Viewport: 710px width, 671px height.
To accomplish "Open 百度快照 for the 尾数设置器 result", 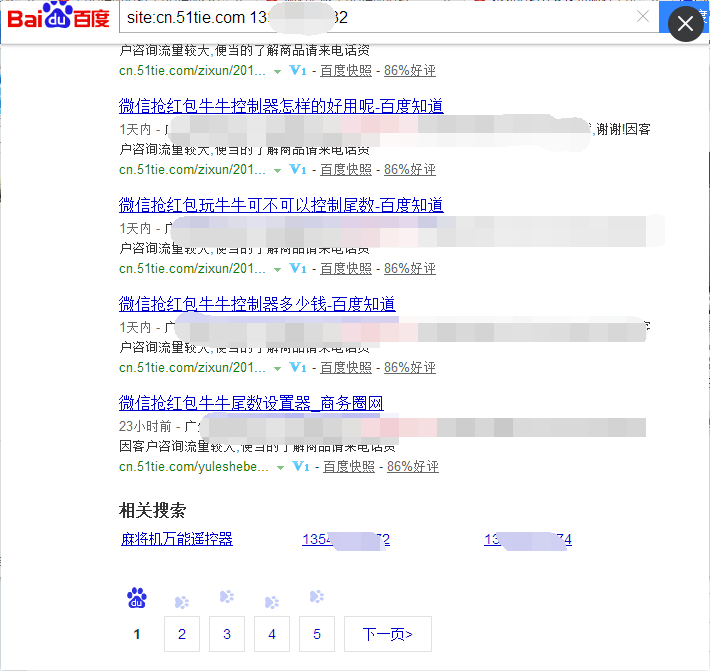I will pyautogui.click(x=349, y=467).
